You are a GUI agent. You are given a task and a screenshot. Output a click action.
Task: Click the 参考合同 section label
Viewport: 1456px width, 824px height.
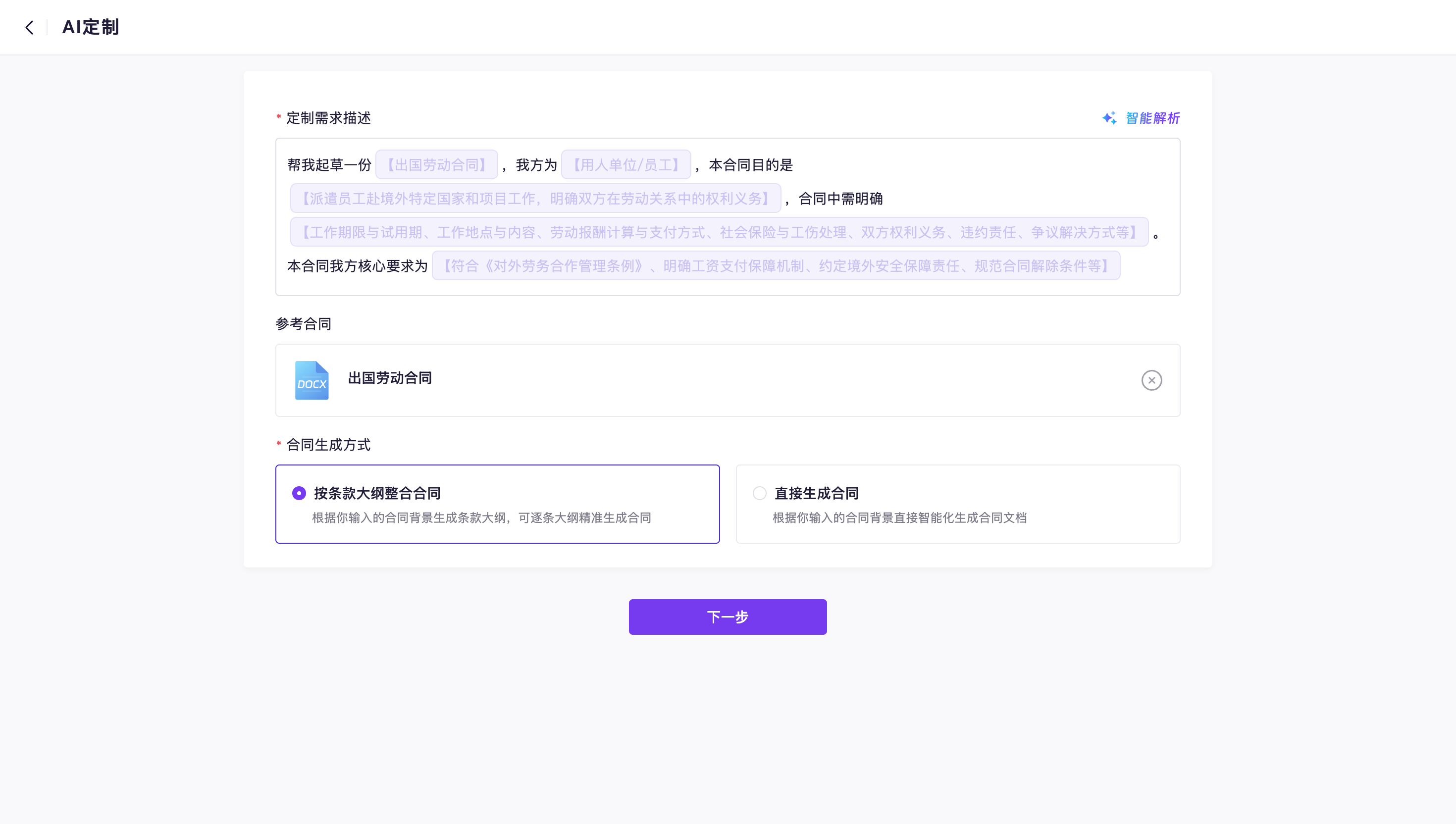click(x=303, y=324)
